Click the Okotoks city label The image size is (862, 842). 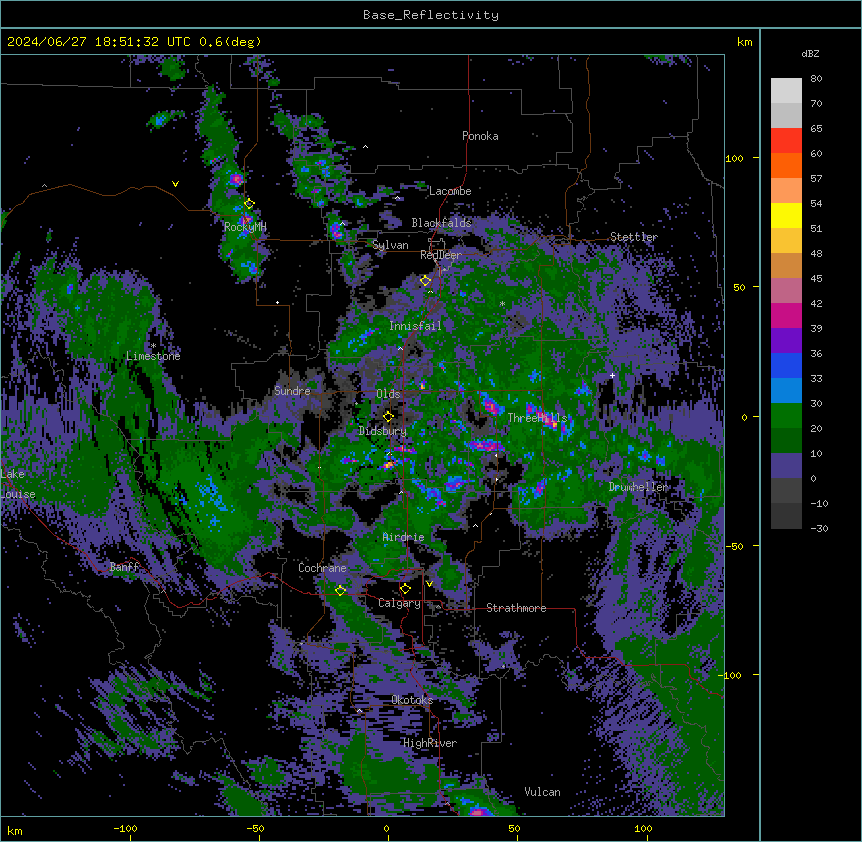tap(412, 700)
